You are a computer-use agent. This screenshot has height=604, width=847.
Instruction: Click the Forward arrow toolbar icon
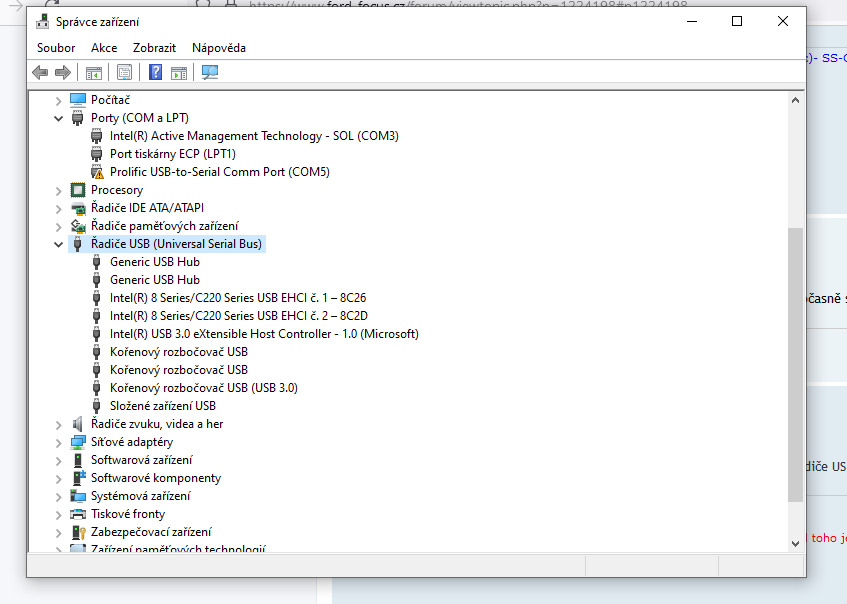[x=63, y=72]
